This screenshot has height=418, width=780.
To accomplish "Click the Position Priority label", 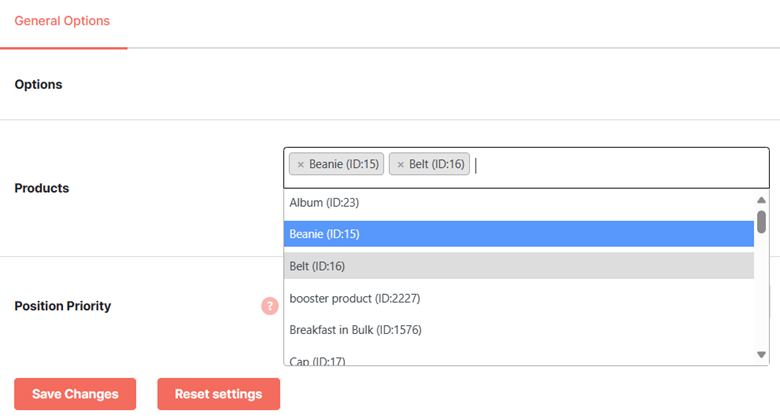I will [63, 306].
